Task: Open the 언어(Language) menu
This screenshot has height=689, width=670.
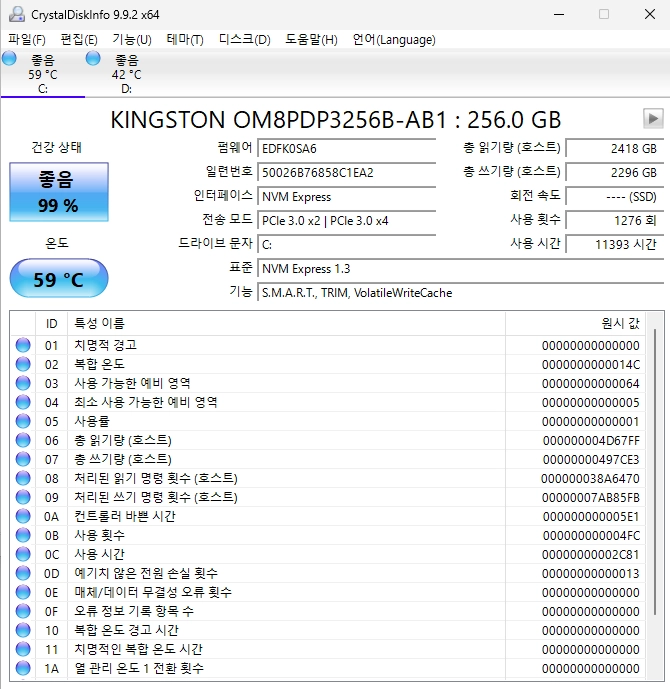Action: coord(394,40)
